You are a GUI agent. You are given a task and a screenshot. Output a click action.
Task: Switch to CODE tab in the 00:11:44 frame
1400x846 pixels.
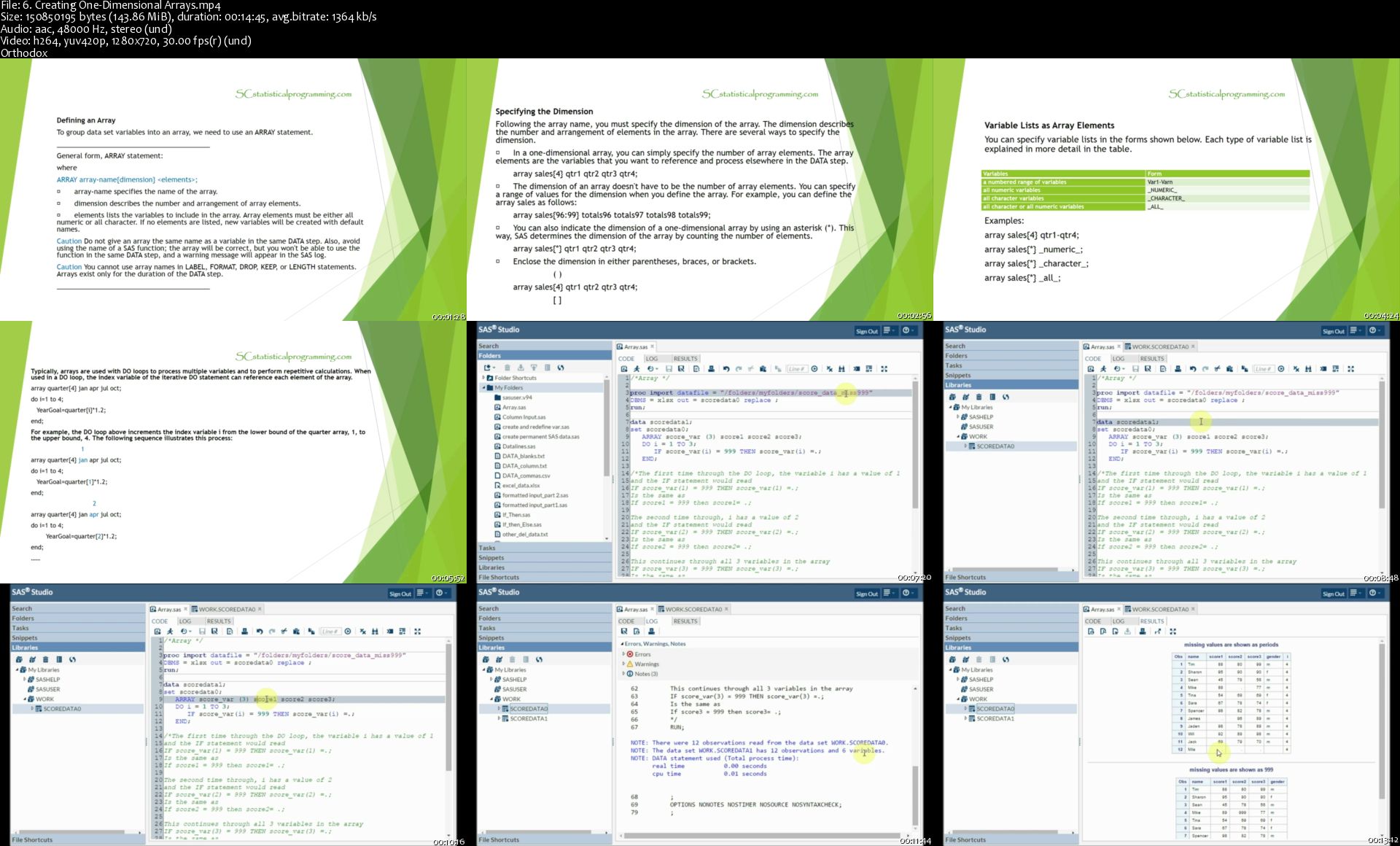(626, 621)
